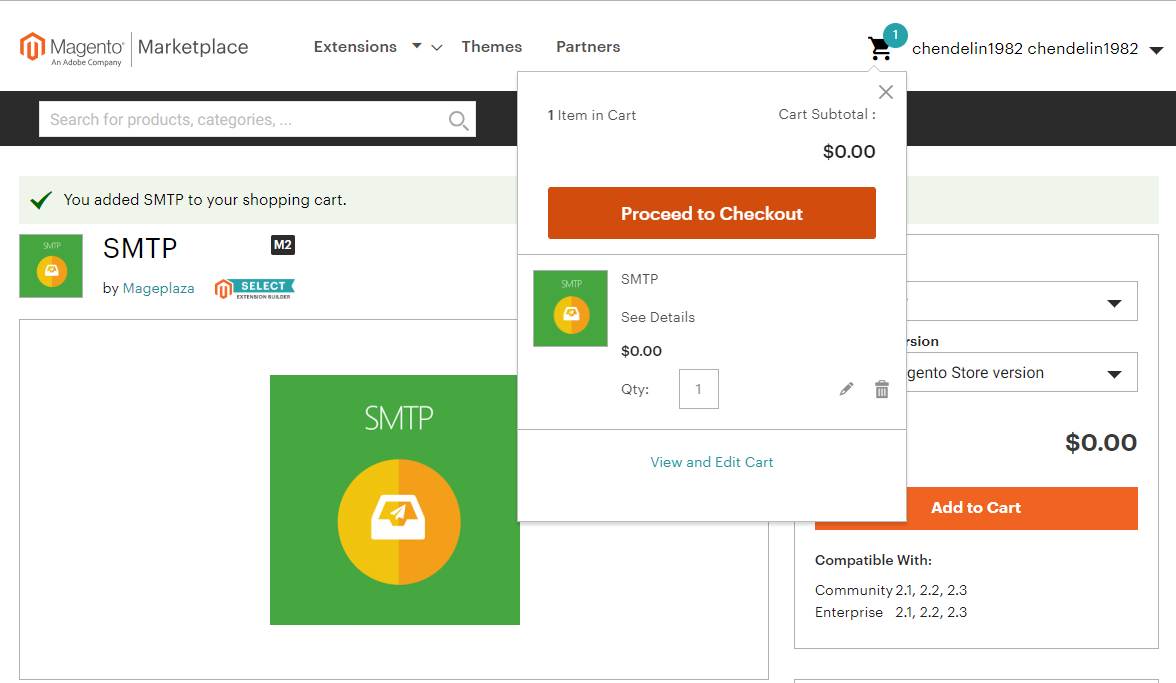Click the green checkmark in success message
Viewport: 1176px width, 683px height.
41,200
